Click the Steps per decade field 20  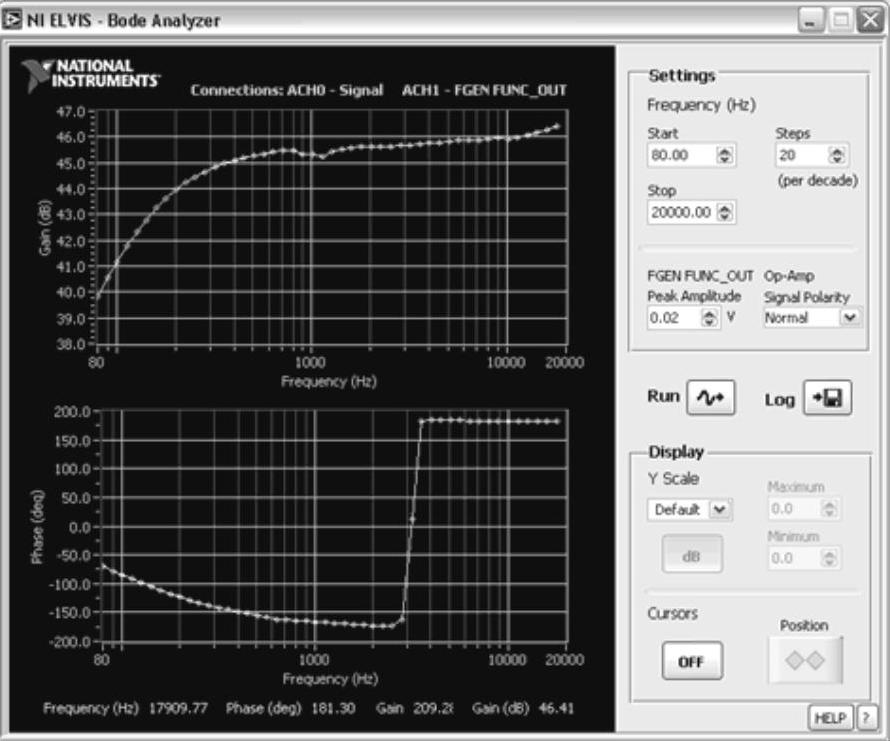(x=801, y=155)
